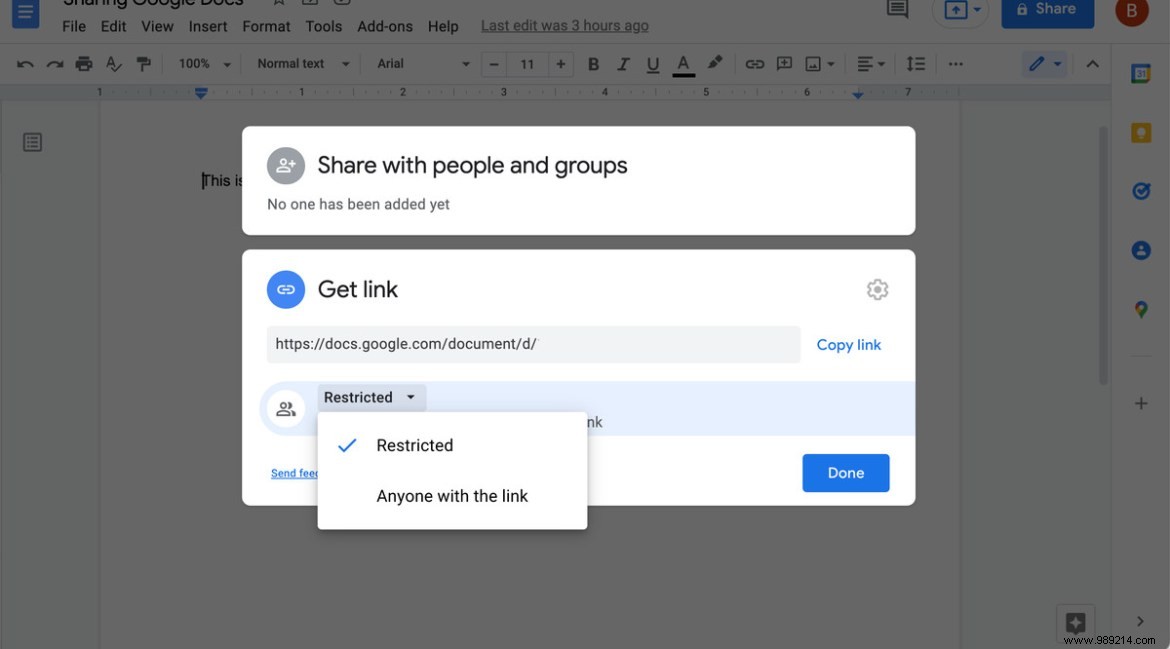Click the link sharing settings gear

click(x=877, y=289)
